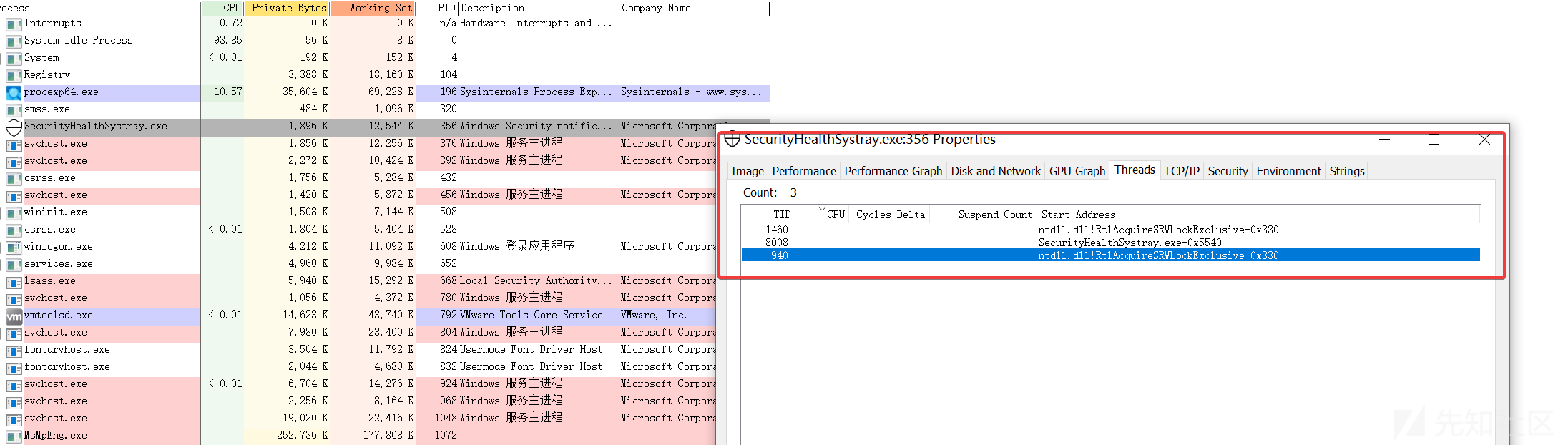The width and height of the screenshot is (1568, 445).
Task: Close the SecurityHealthSystray Properties window
Action: point(1484,140)
